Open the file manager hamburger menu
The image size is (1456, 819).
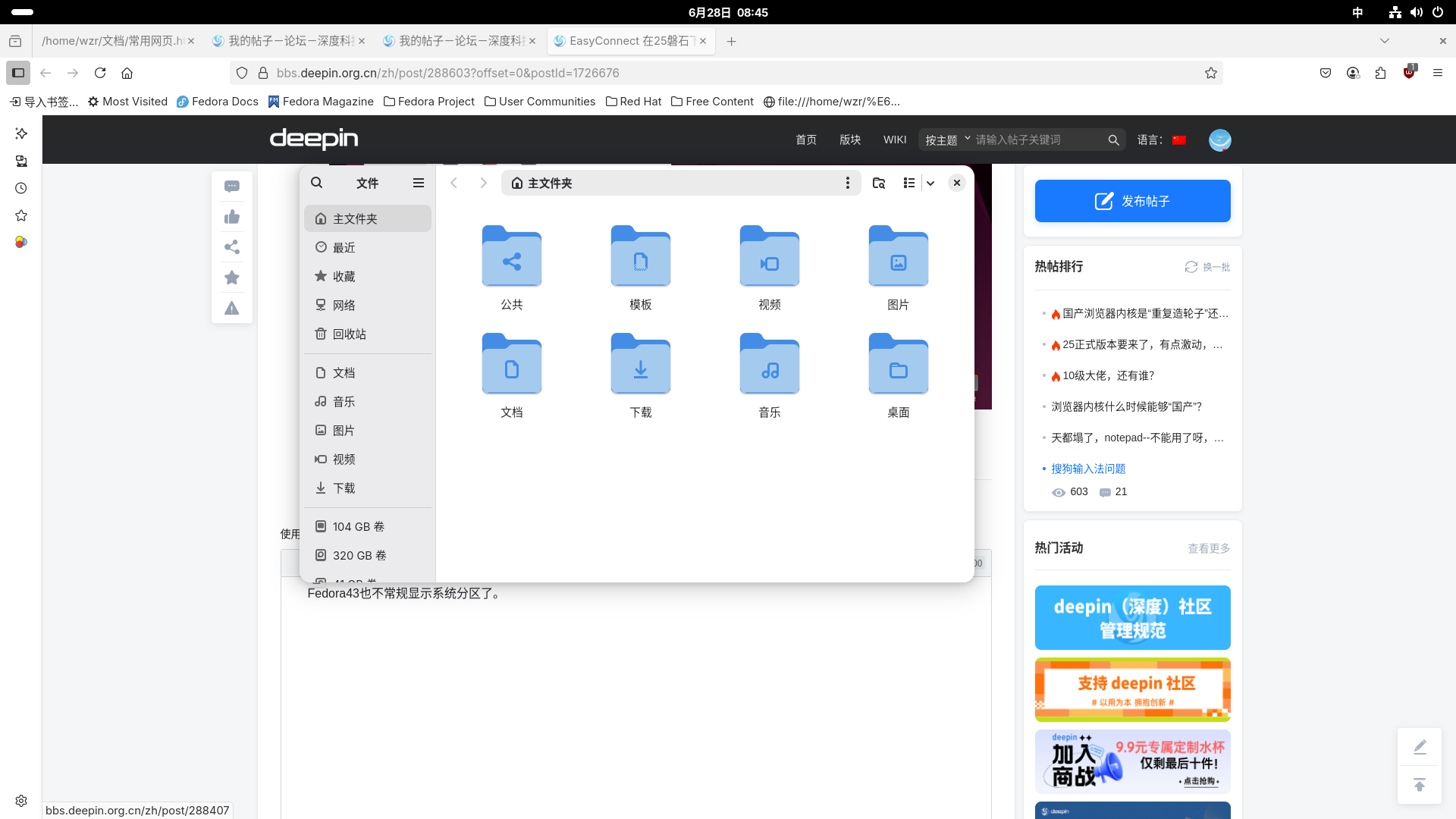click(x=419, y=183)
